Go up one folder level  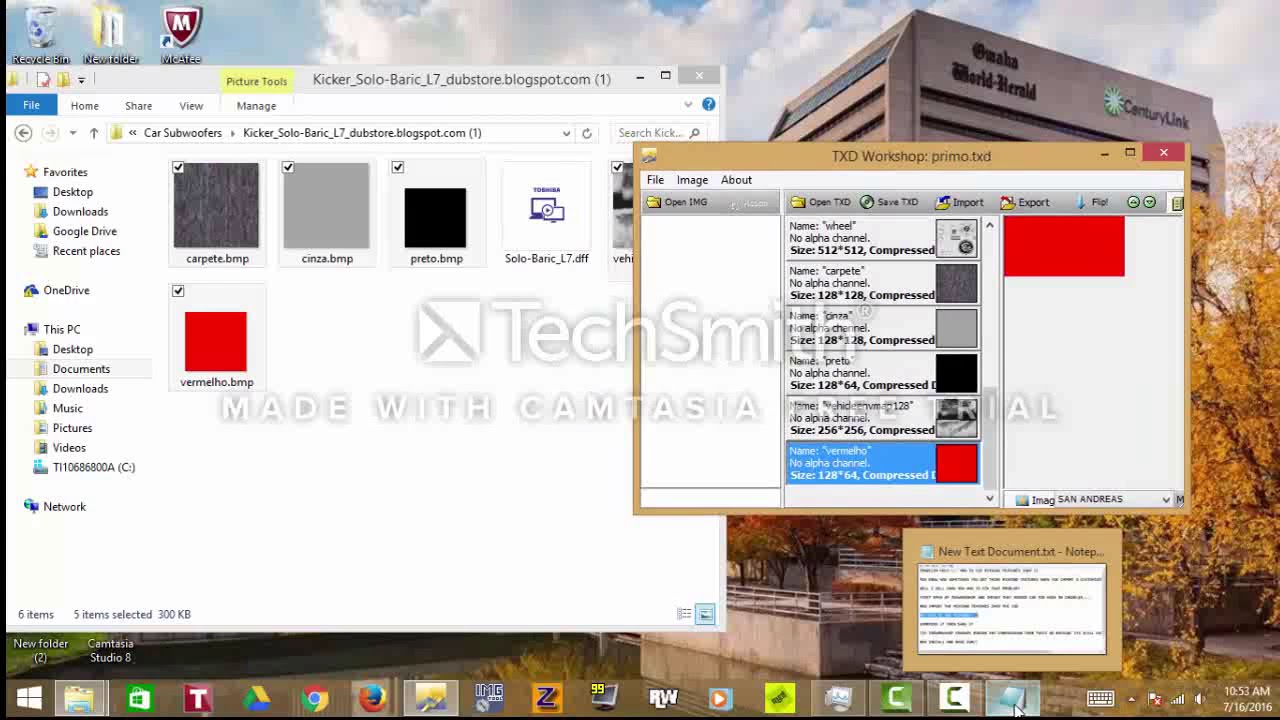(x=94, y=133)
